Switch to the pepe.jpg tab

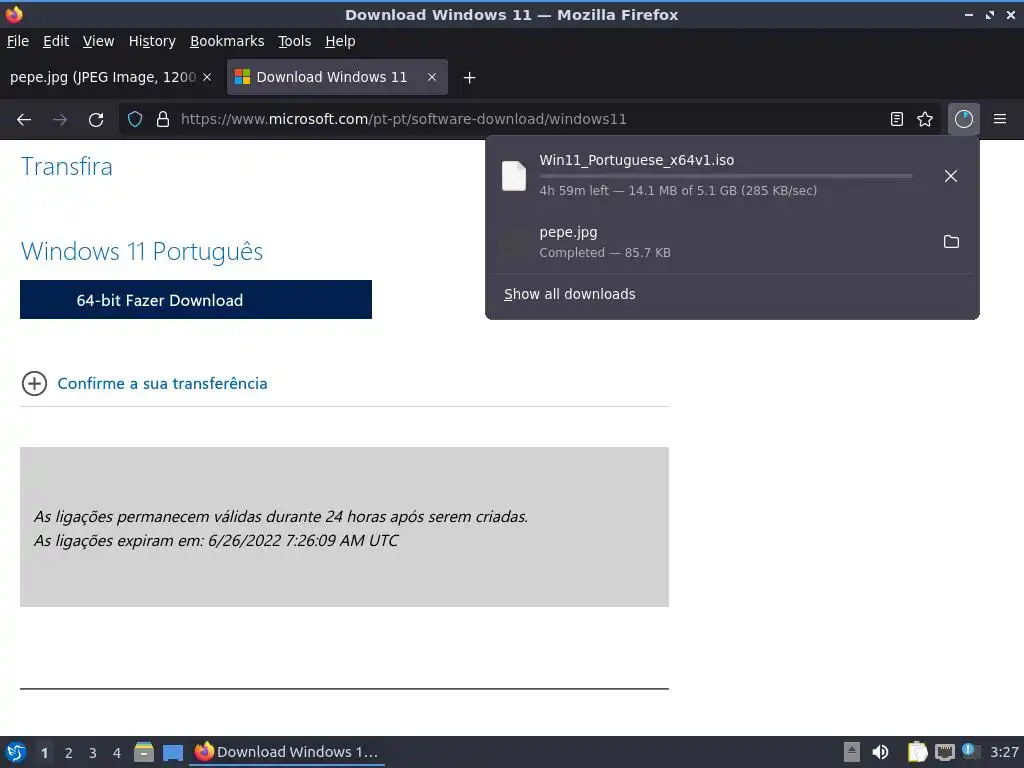pyautogui.click(x=103, y=77)
